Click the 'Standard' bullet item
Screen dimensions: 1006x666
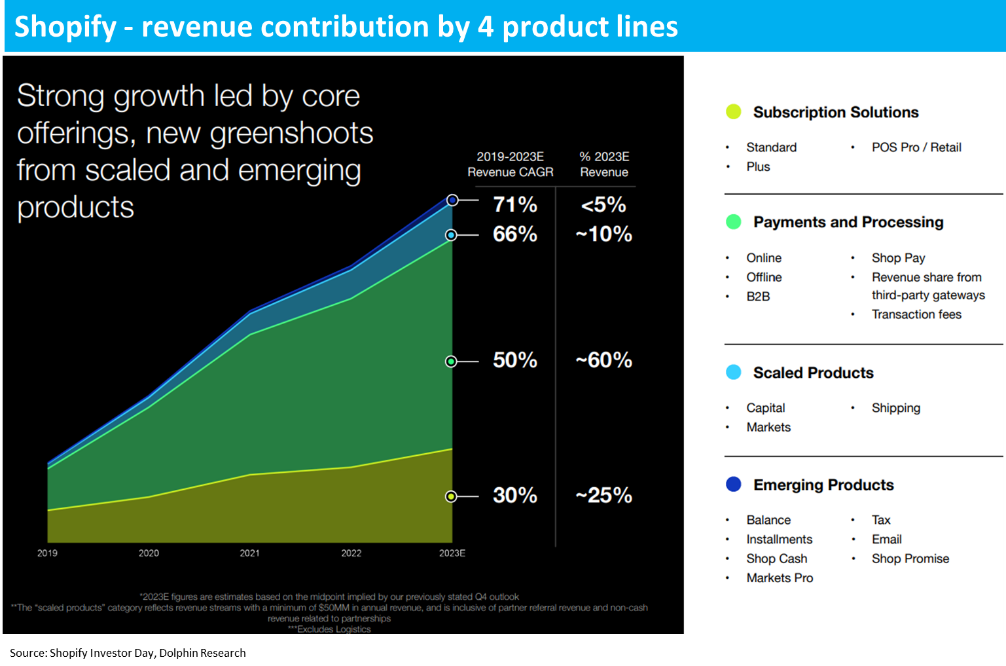771,148
